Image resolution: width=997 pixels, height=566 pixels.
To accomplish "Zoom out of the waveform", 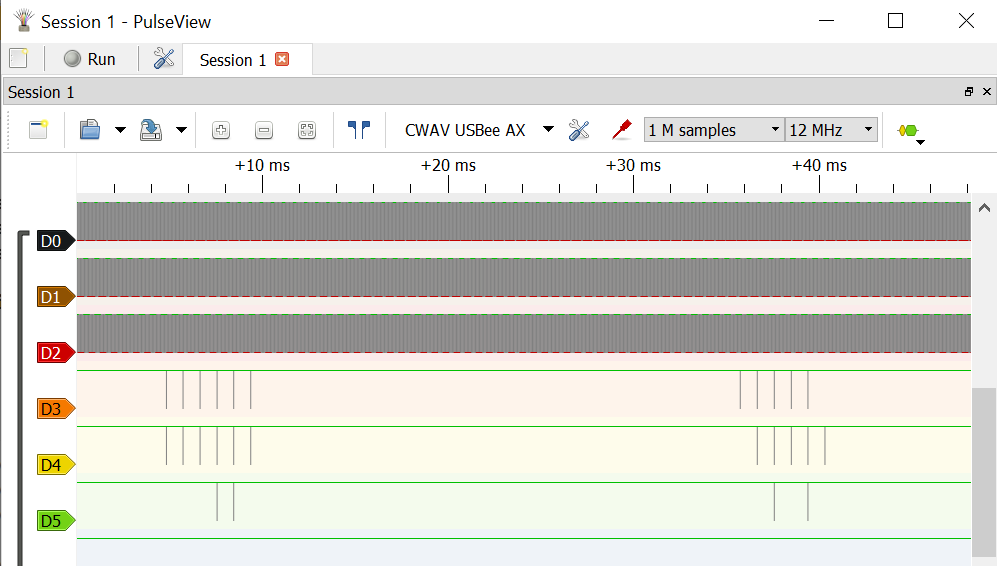I will 264,130.
